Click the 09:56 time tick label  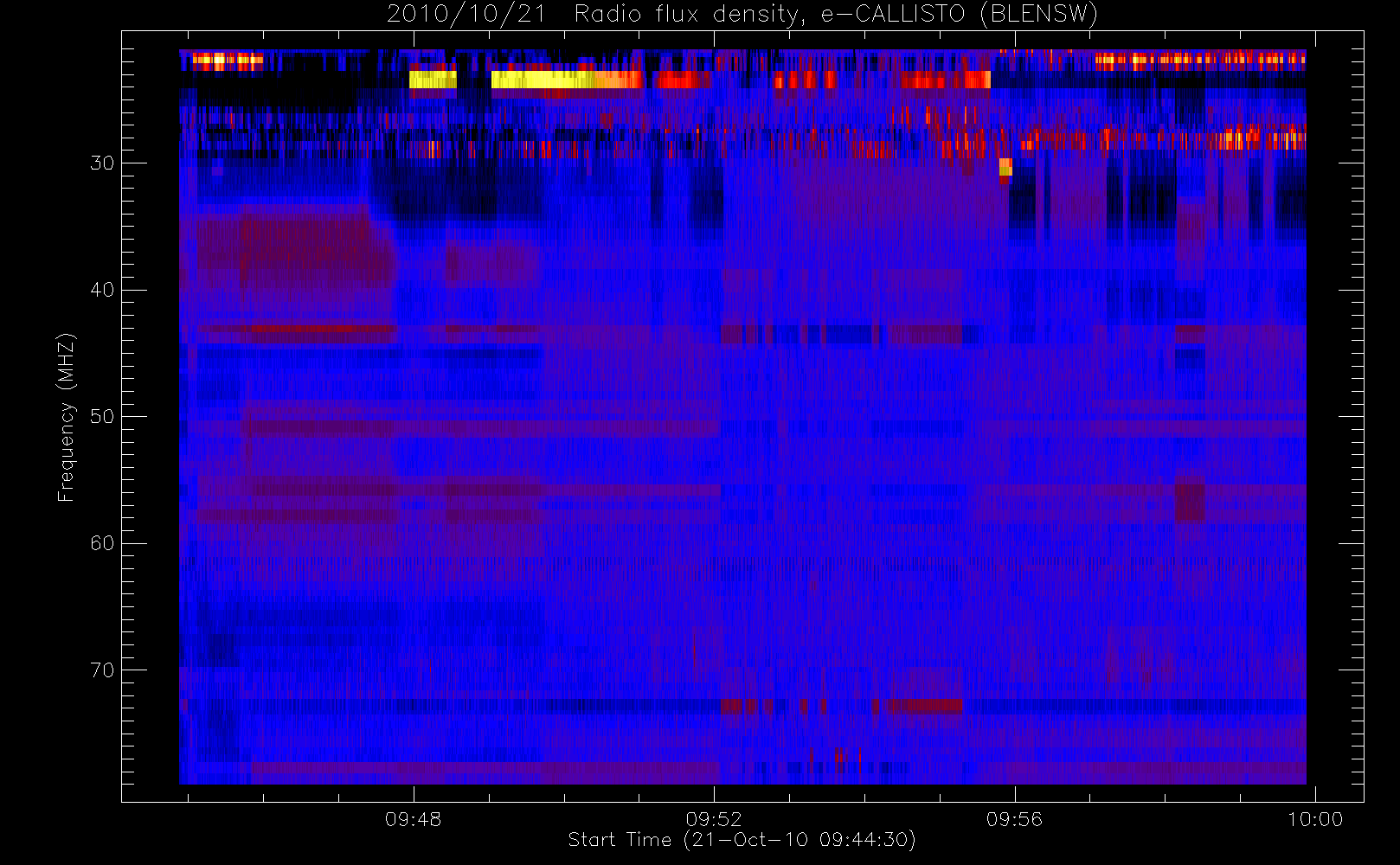tap(1014, 819)
